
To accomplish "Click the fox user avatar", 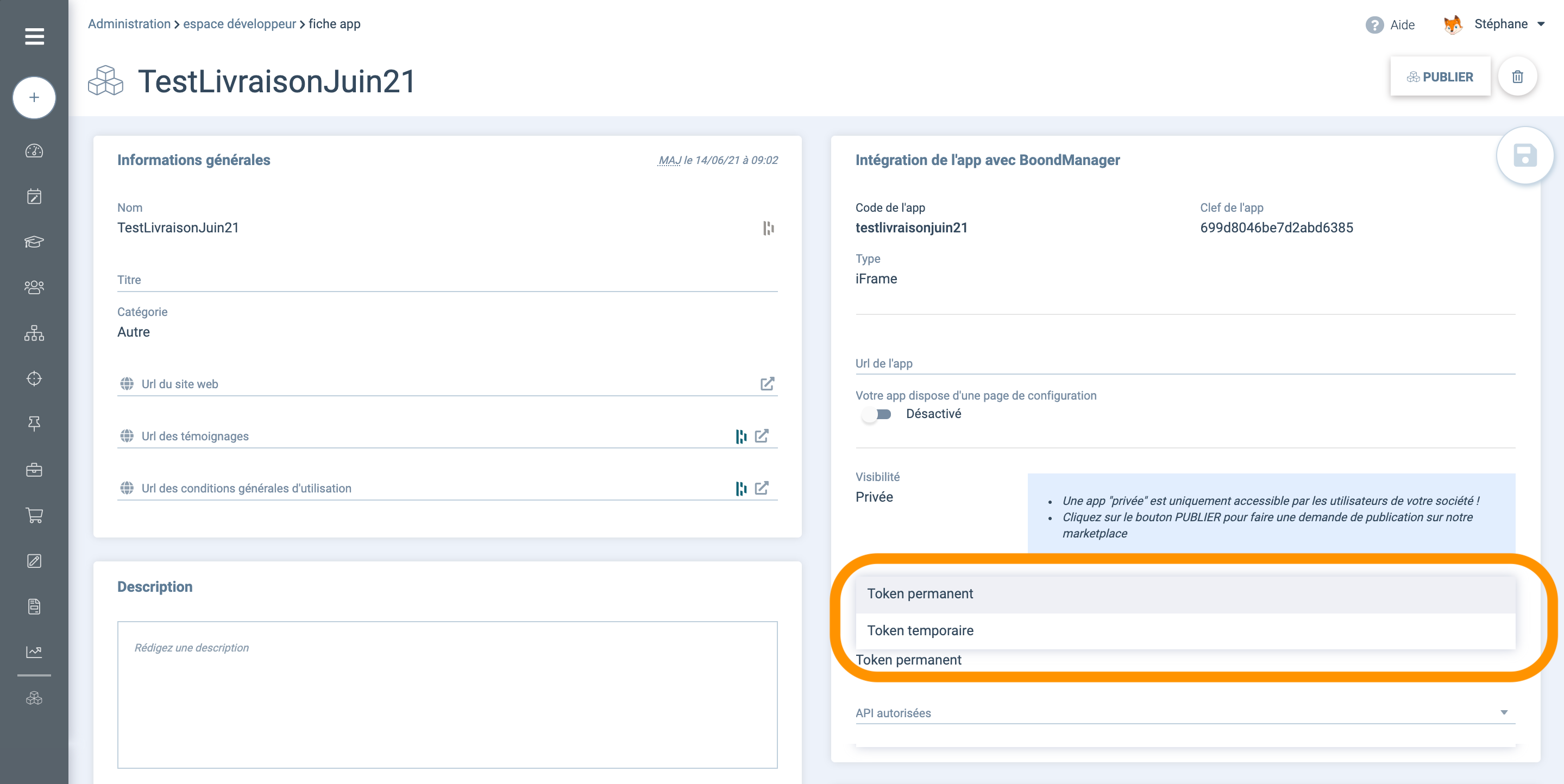I will point(1453,24).
